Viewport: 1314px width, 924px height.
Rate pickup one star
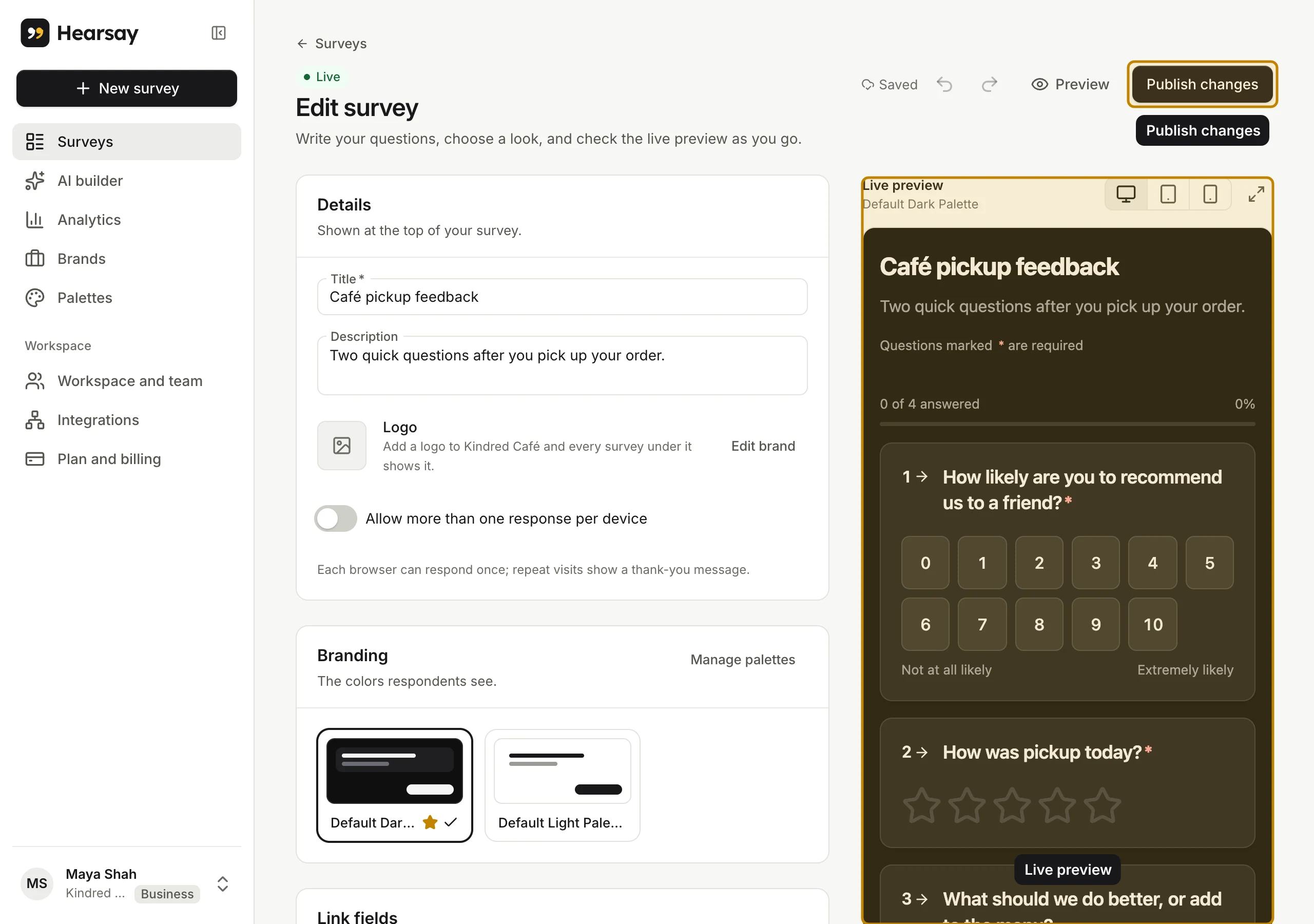point(921,804)
